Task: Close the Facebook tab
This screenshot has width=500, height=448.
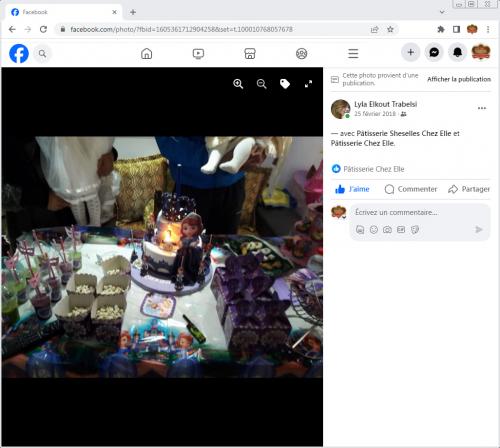Action: coord(114,12)
